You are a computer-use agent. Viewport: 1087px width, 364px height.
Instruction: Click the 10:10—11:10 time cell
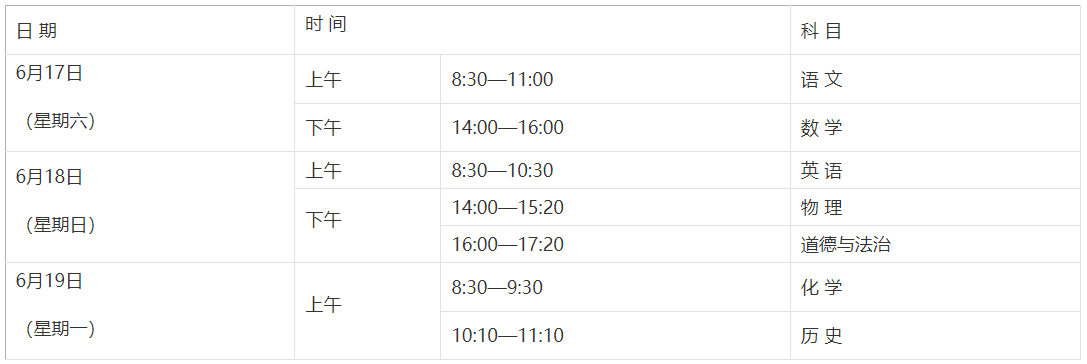tap(615, 336)
